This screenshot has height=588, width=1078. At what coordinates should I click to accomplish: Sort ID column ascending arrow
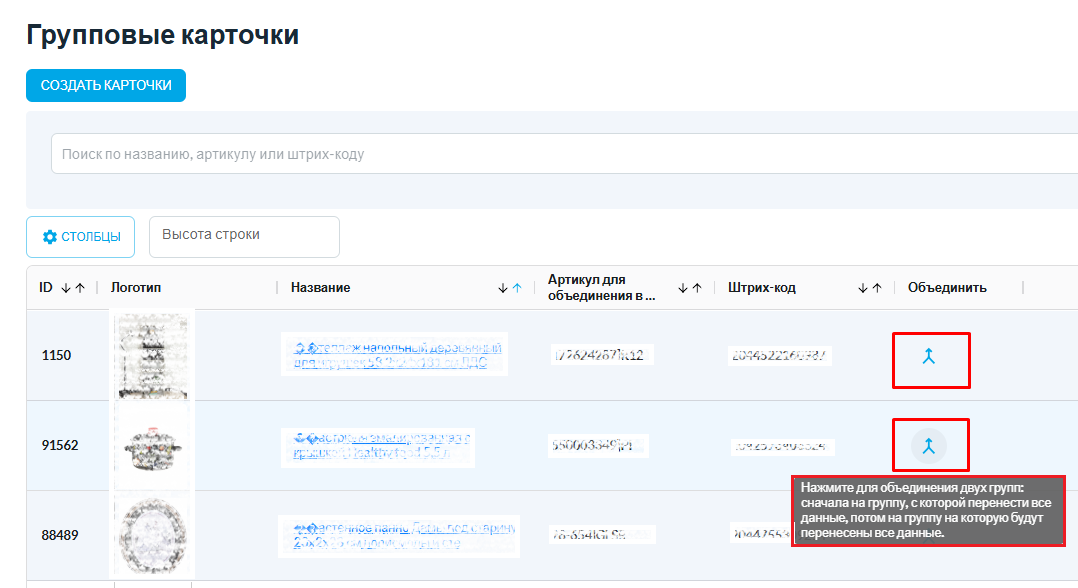(80, 288)
